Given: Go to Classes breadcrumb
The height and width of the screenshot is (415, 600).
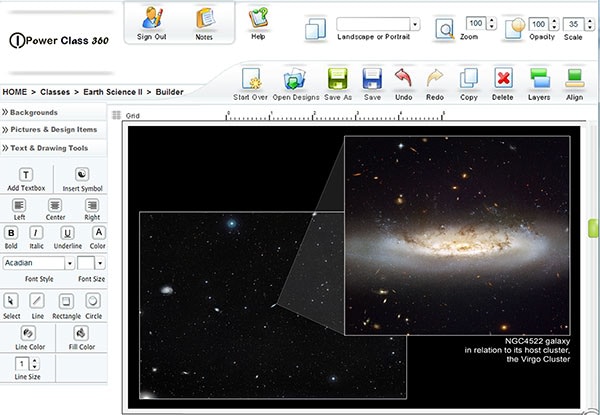Looking at the screenshot, I should point(55,92).
